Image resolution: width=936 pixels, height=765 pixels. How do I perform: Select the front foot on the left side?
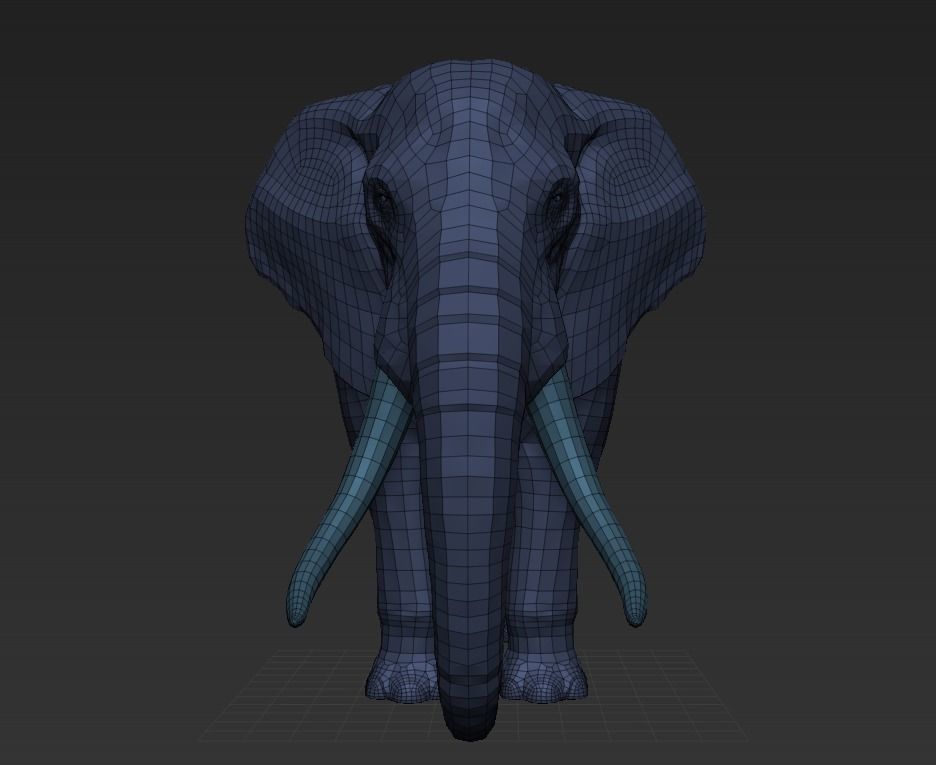click(x=400, y=676)
